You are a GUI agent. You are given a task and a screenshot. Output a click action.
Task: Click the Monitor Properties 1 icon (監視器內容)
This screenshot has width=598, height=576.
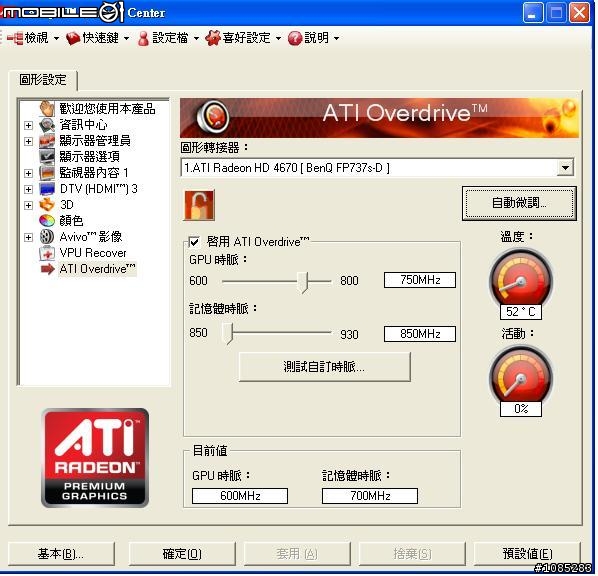pos(47,173)
